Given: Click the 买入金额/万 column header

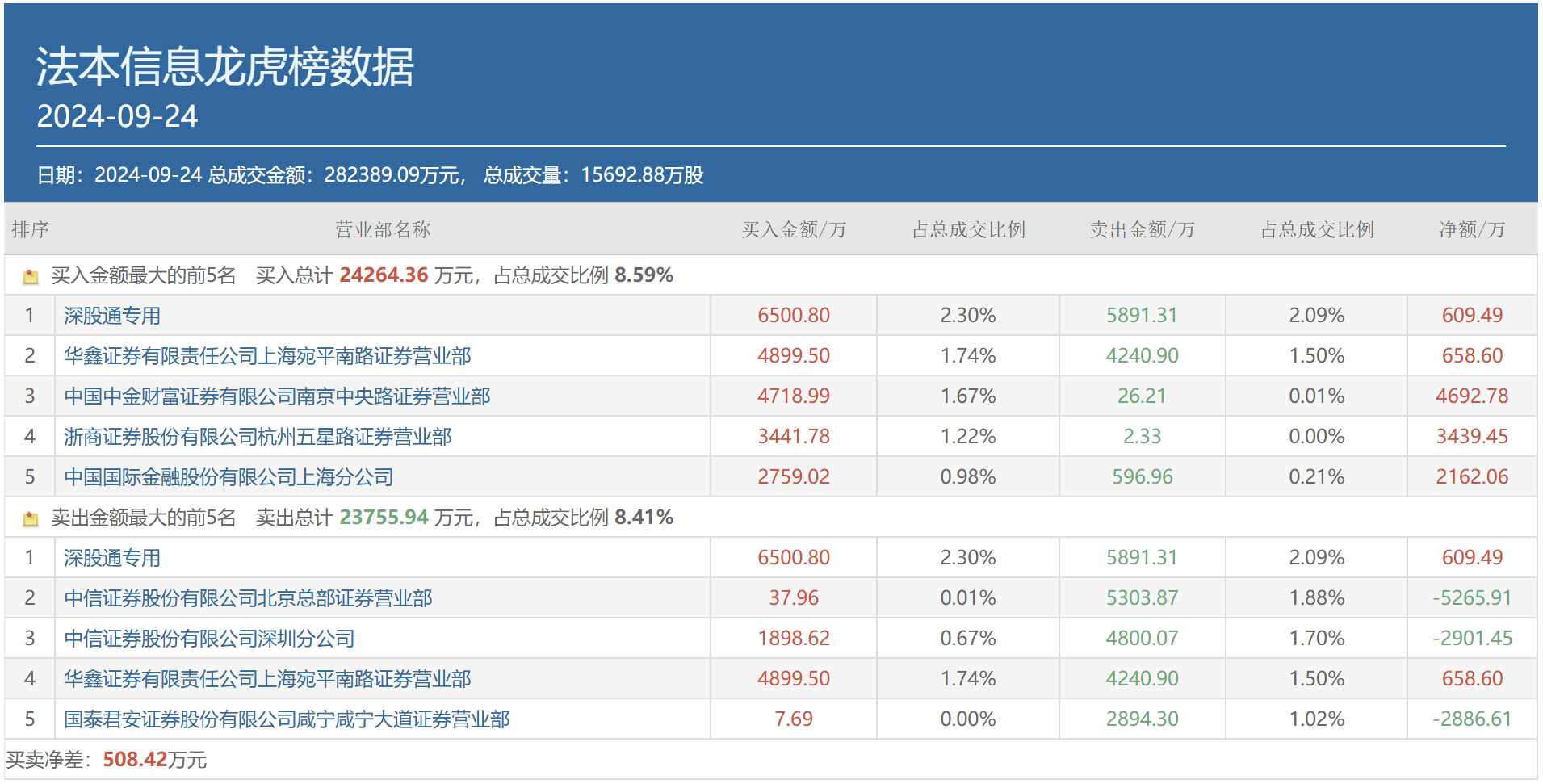Looking at the screenshot, I should [794, 230].
